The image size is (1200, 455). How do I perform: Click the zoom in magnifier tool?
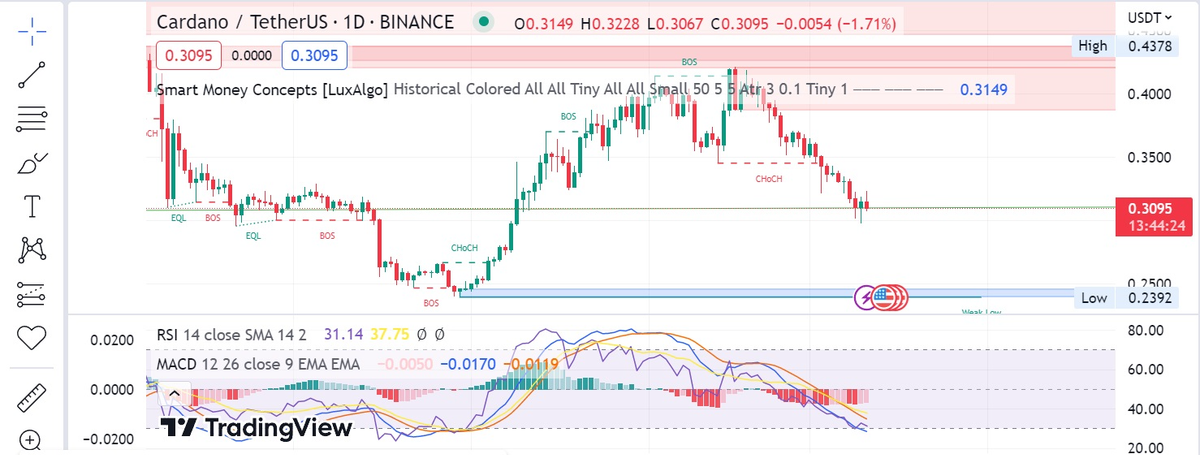pyautogui.click(x=32, y=440)
